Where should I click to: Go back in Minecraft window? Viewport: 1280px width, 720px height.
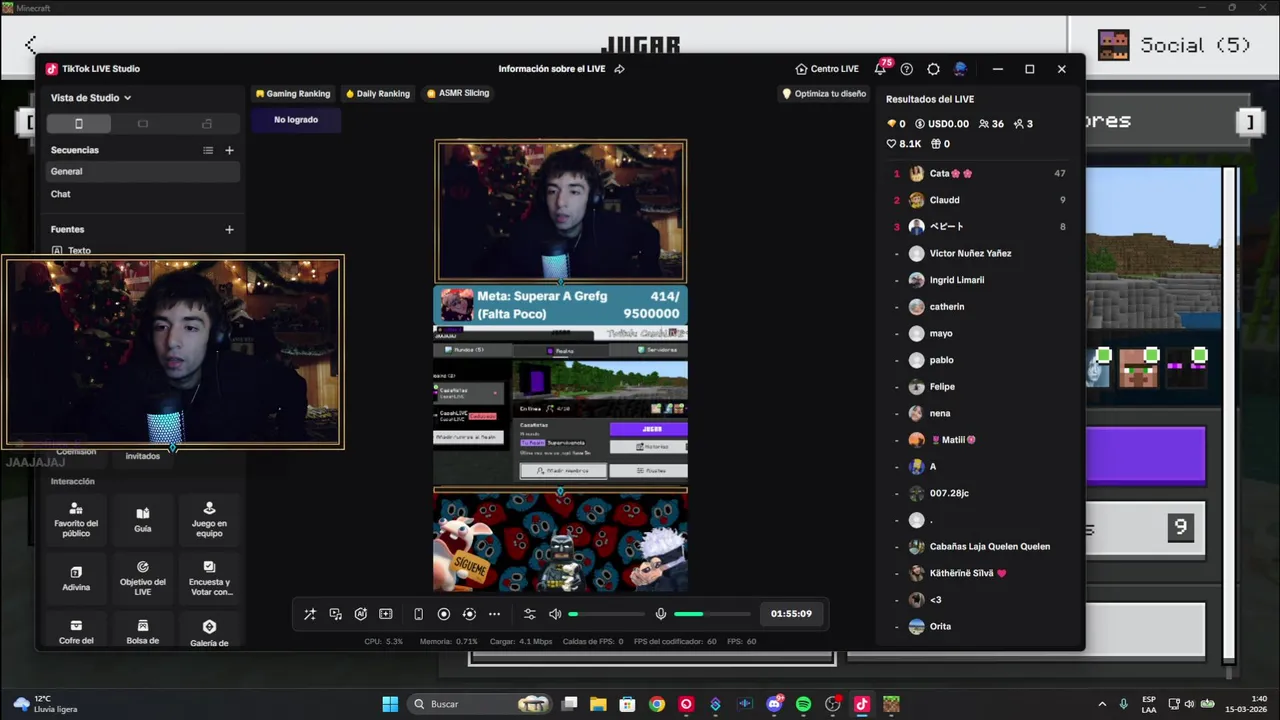[31, 45]
